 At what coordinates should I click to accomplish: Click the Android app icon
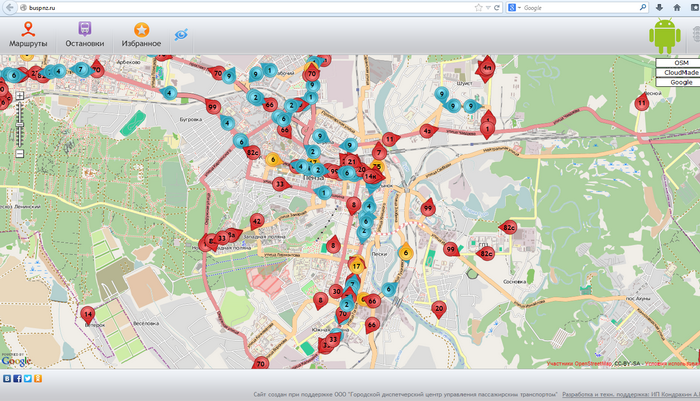click(664, 37)
